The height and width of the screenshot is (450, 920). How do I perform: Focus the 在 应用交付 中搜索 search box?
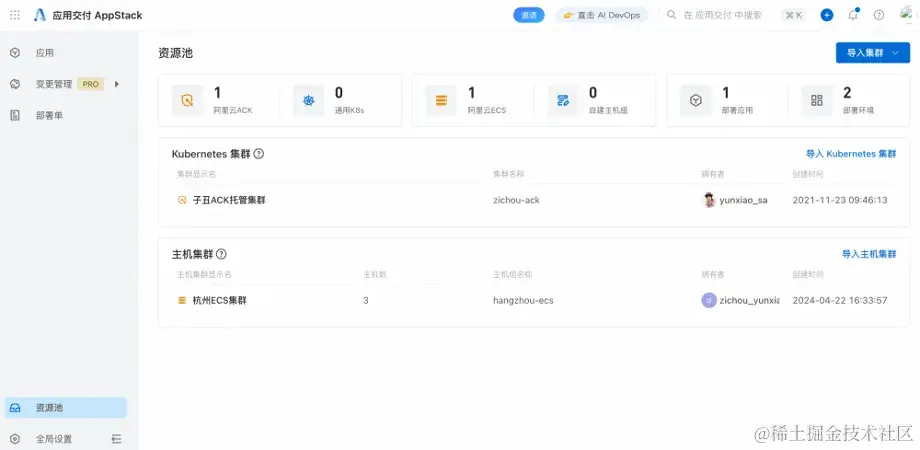point(722,15)
